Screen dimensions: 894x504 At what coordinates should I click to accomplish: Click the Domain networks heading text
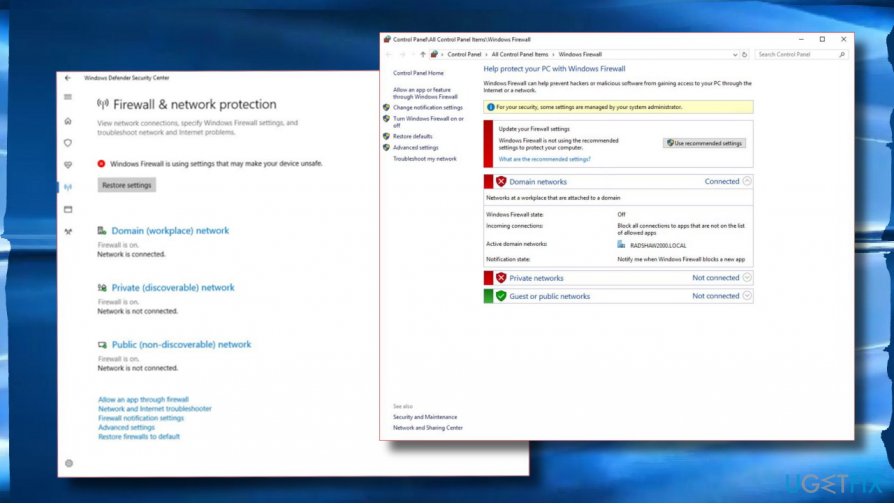538,181
